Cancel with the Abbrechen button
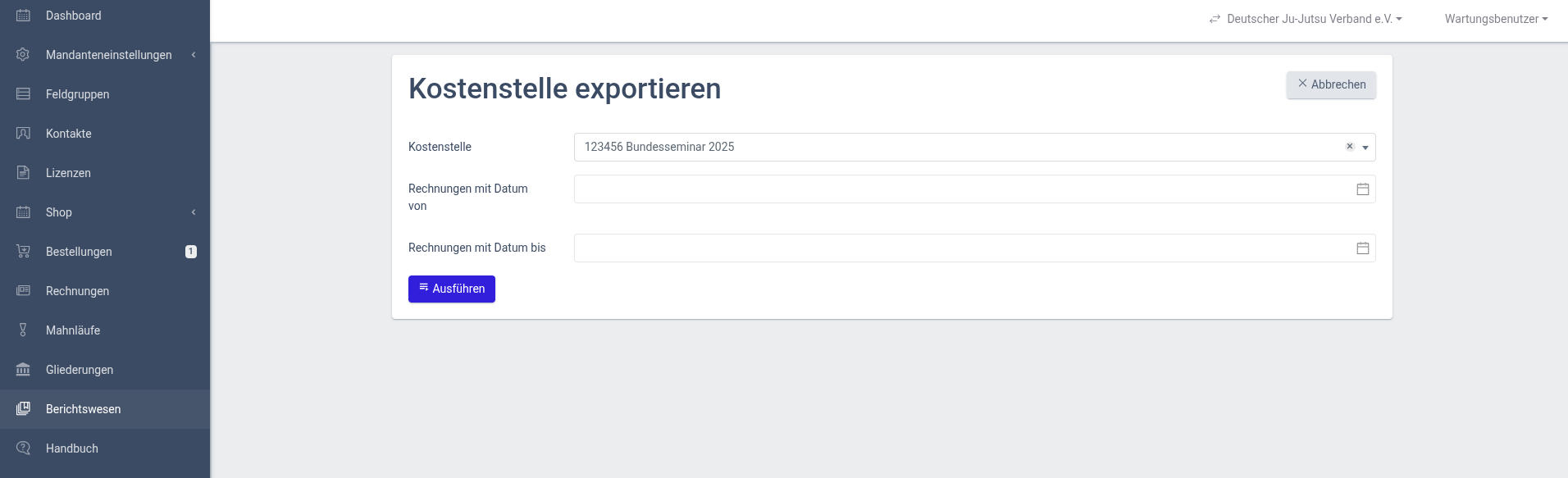Image resolution: width=1568 pixels, height=478 pixels. (x=1331, y=84)
